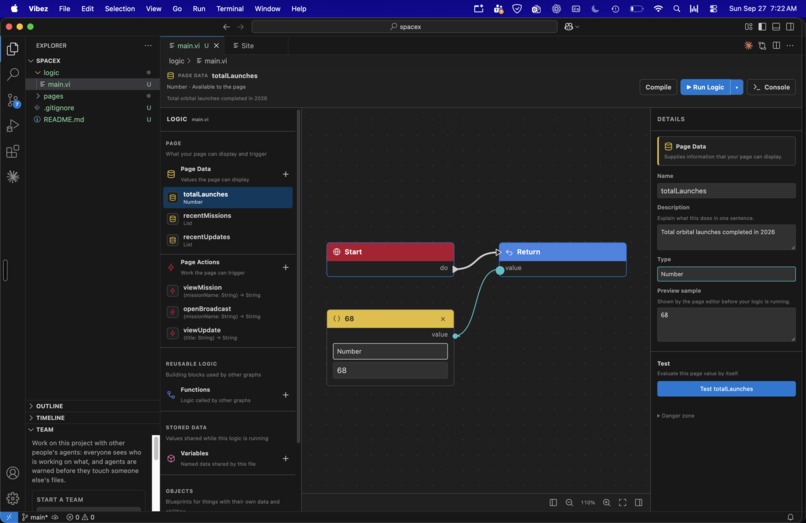The width and height of the screenshot is (806, 523).
Task: Open the Run and Debug view
Action: coord(13,125)
